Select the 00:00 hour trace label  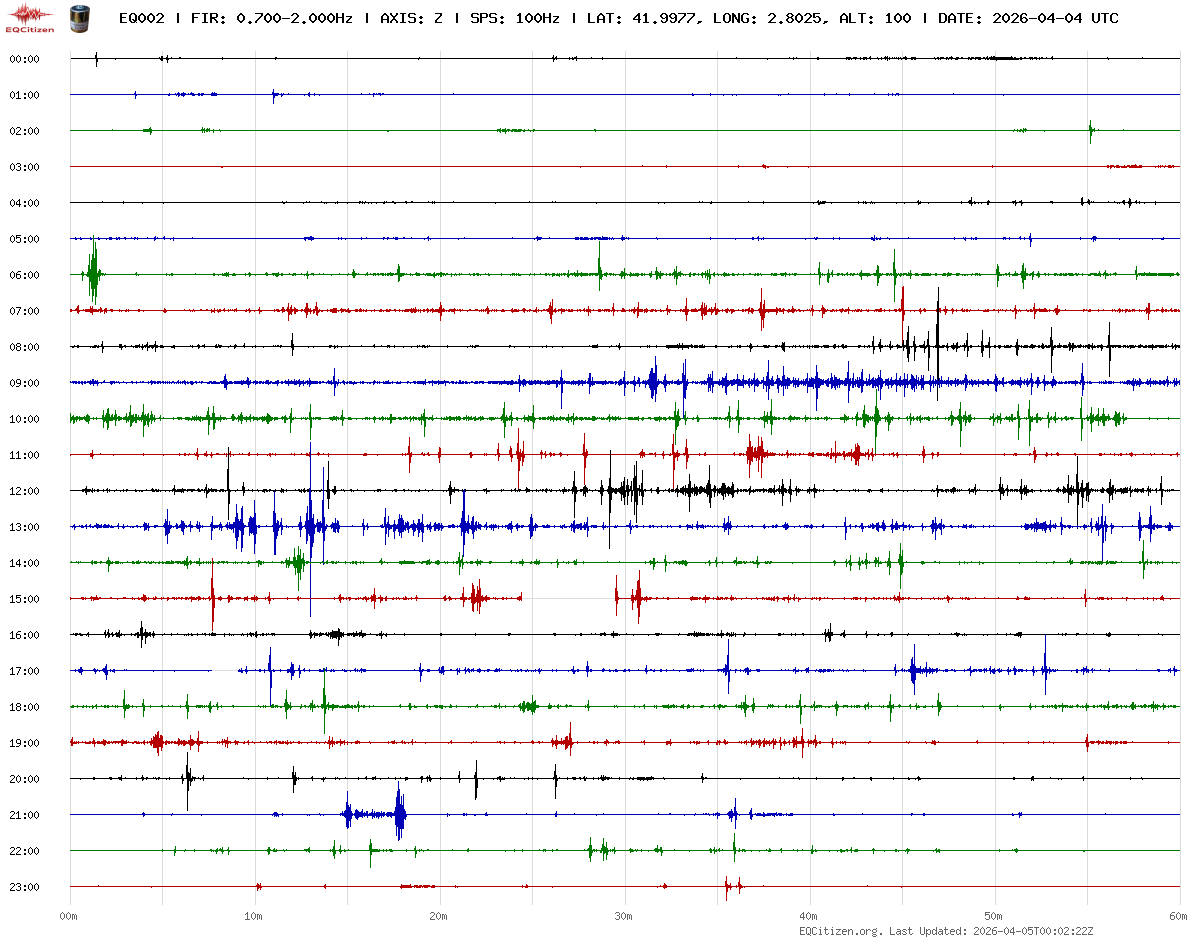point(24,59)
